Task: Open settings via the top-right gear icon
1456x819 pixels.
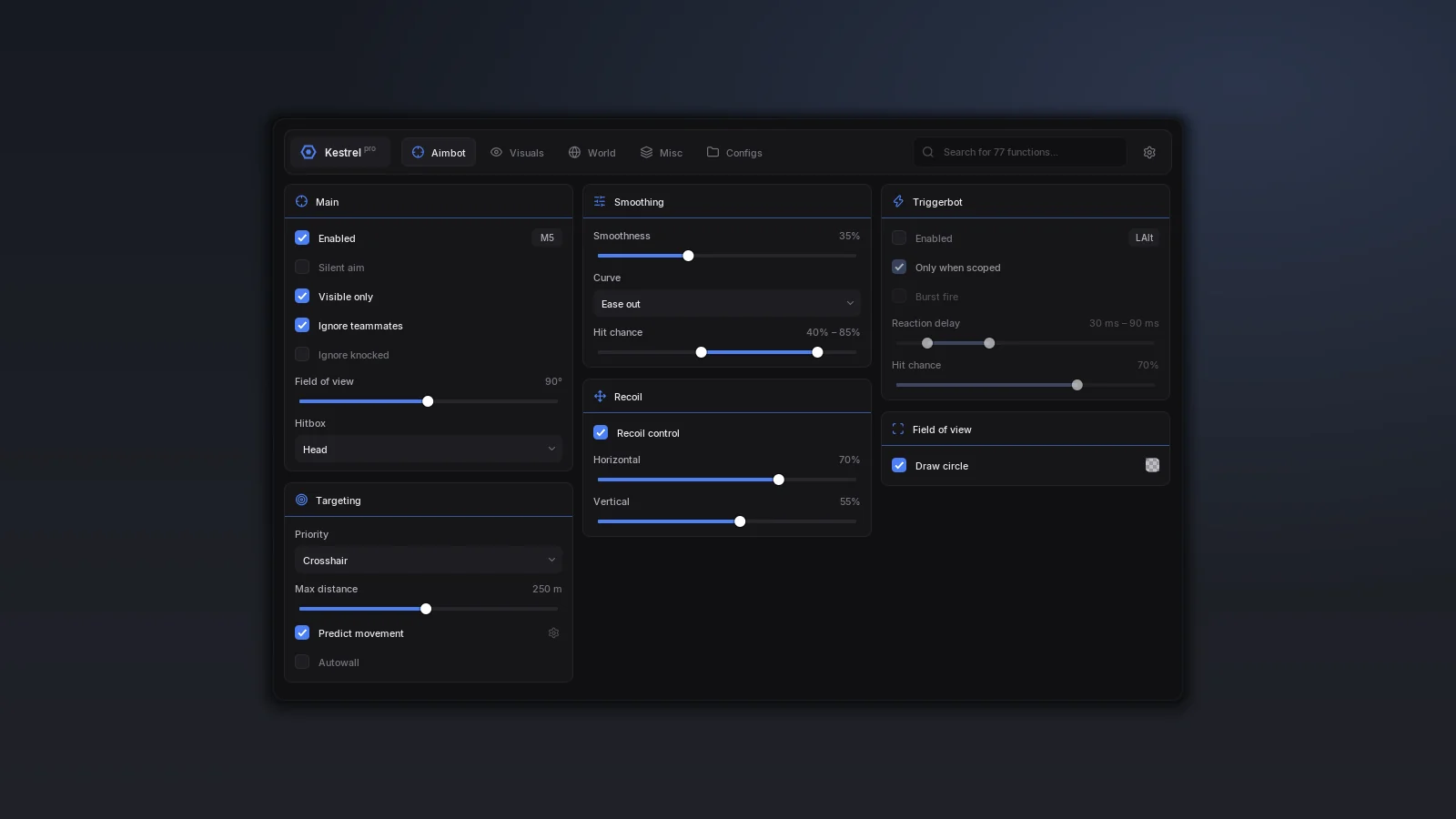Action: (x=1149, y=152)
